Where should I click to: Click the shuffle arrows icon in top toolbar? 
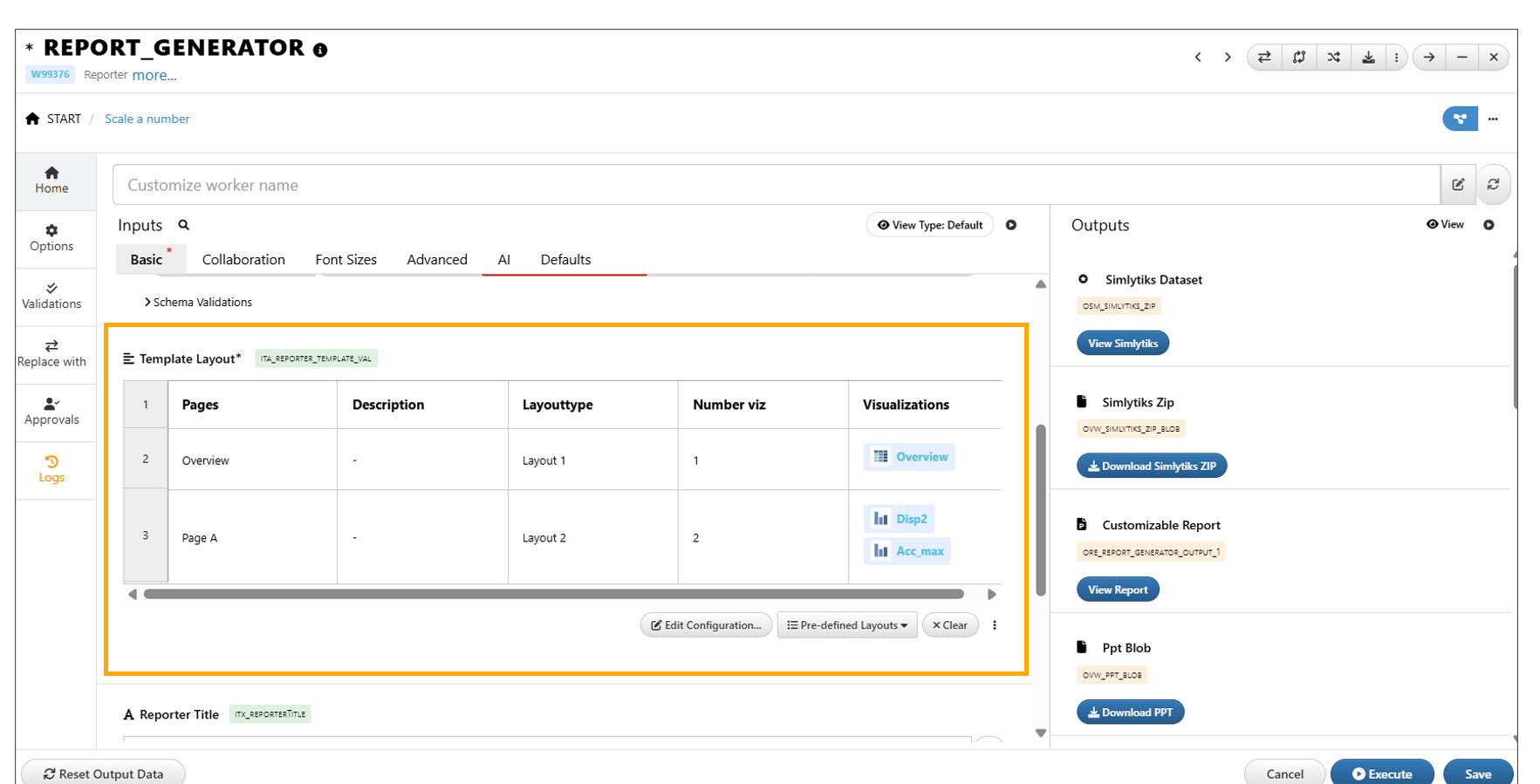pos(1333,58)
